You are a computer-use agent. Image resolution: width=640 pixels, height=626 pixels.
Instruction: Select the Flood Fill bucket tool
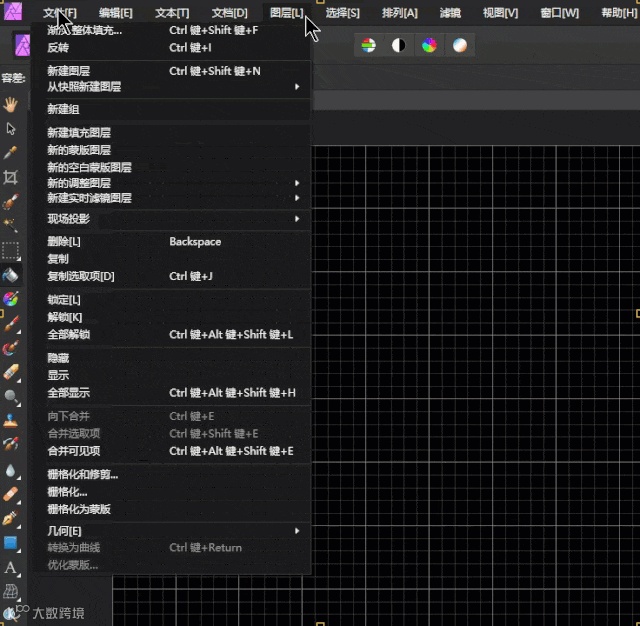click(10, 275)
